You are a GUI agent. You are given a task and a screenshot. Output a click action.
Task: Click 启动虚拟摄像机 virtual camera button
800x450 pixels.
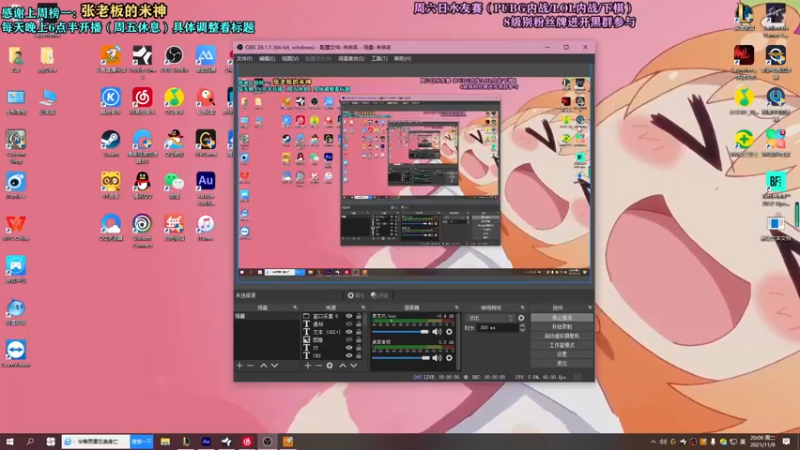pyautogui.click(x=562, y=336)
